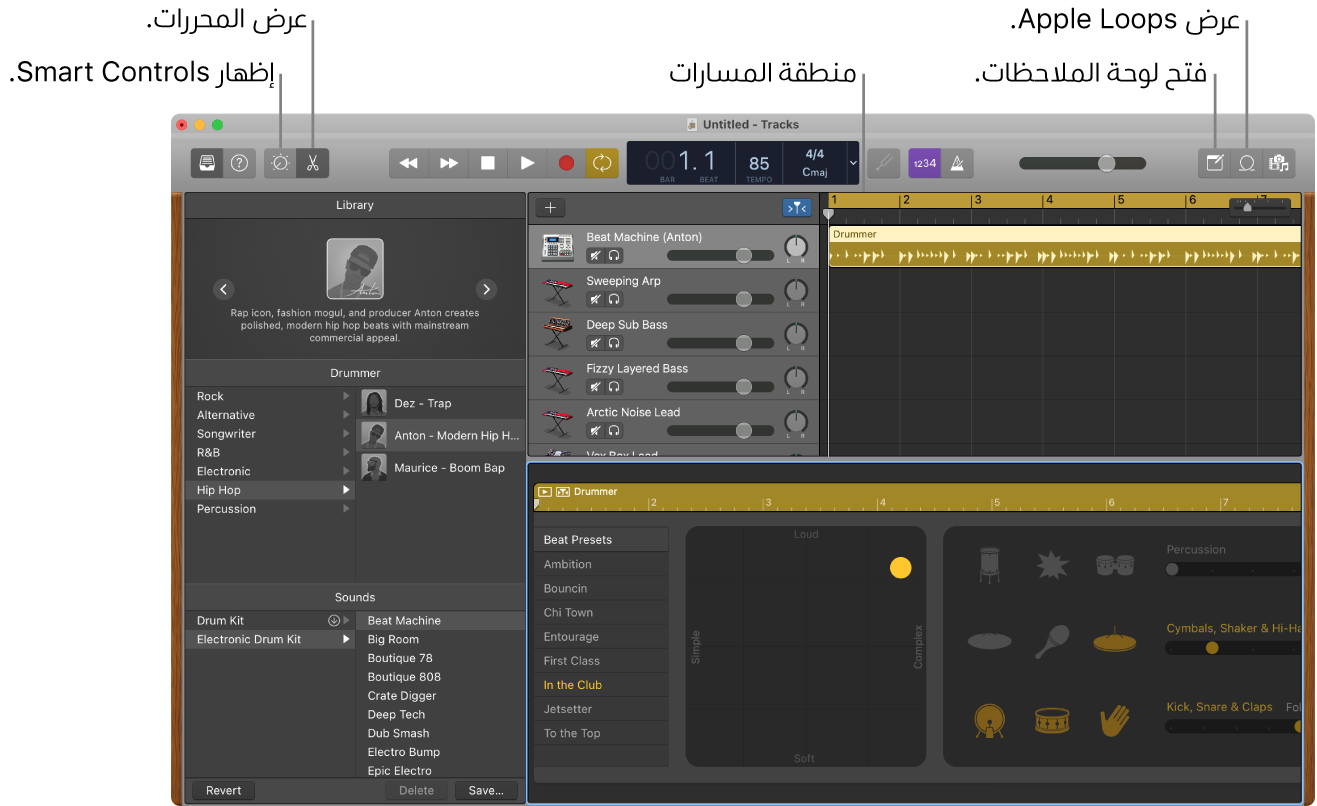The width and height of the screenshot is (1317, 806).
Task: Solo the Arctic Noise Lead track
Action: coord(614,430)
